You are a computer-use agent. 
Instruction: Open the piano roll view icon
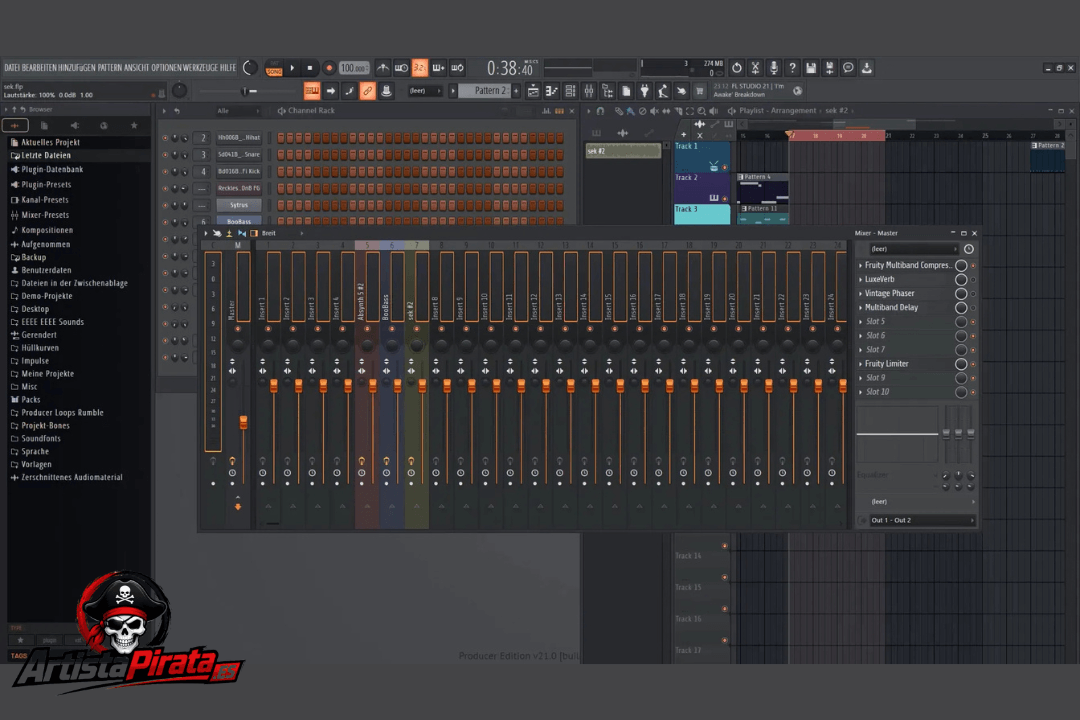tap(551, 90)
